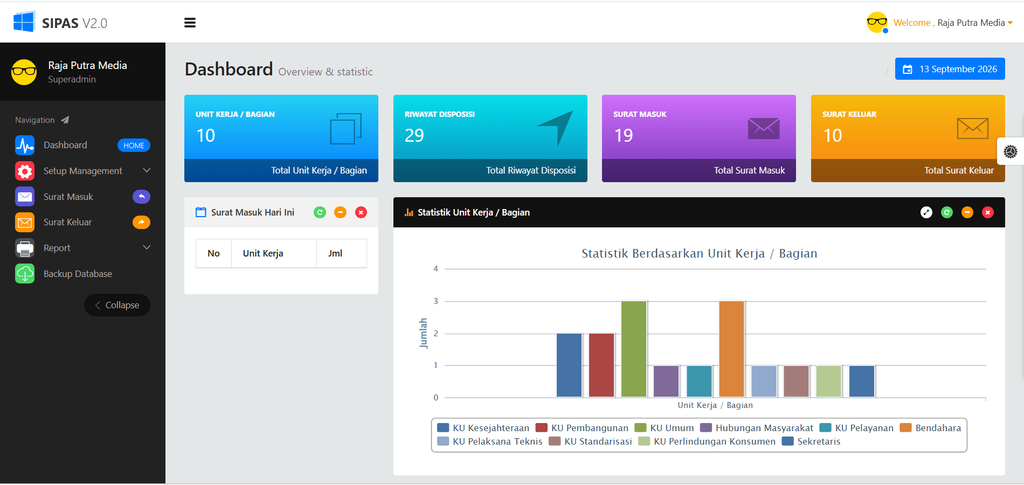Expand Statistik panel to fullscreen

point(926,212)
